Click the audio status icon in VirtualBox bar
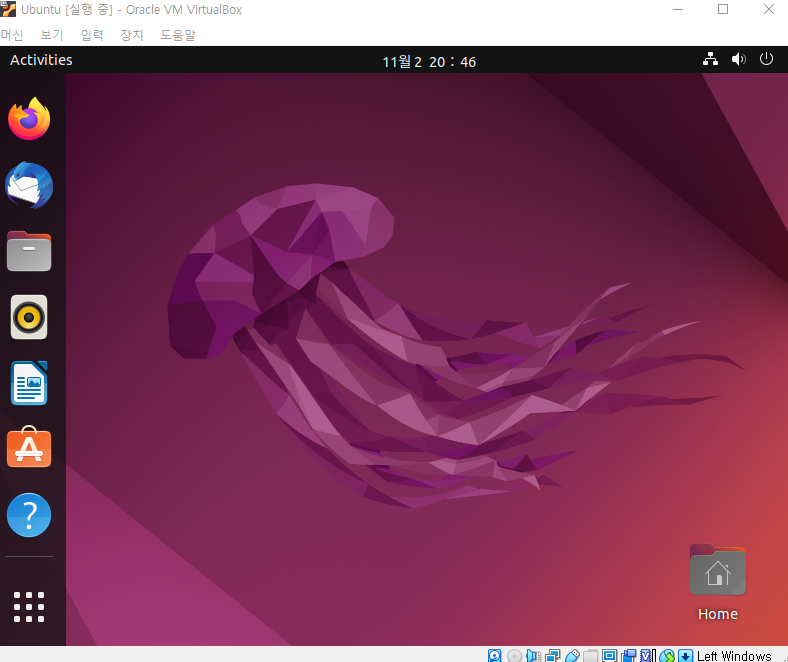Image resolution: width=788 pixels, height=662 pixels. click(533, 655)
